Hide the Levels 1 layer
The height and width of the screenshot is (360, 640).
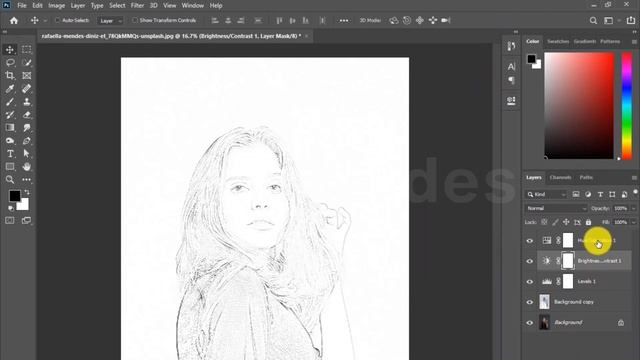(x=530, y=282)
